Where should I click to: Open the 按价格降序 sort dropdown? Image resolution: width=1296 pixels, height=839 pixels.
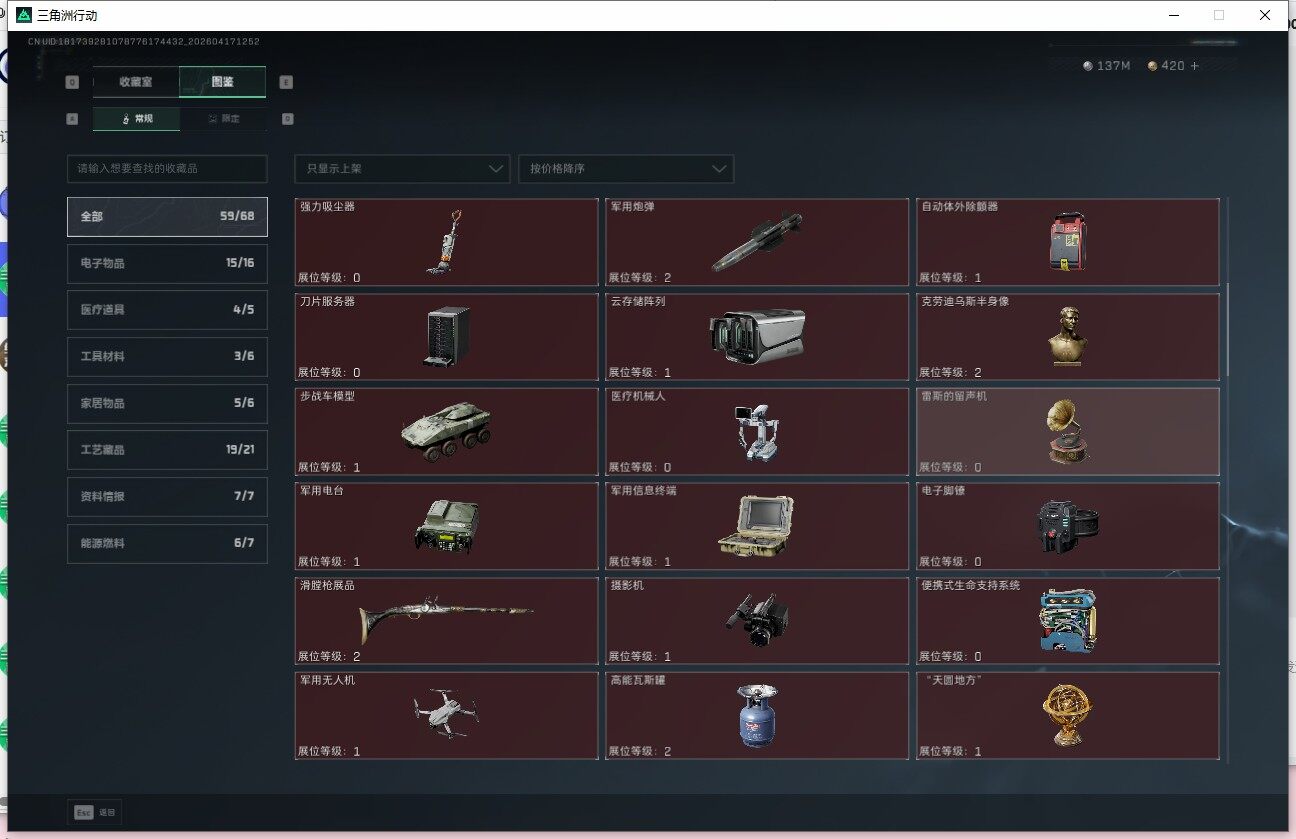pos(626,169)
